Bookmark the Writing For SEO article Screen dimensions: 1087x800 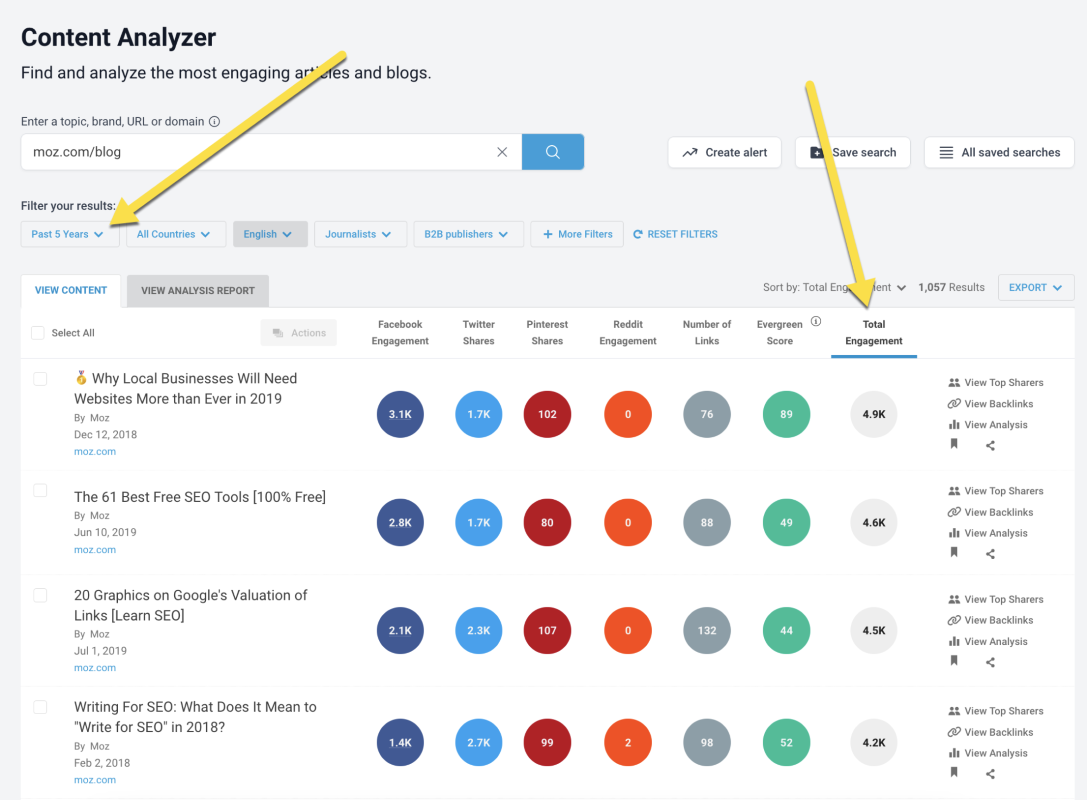point(954,772)
